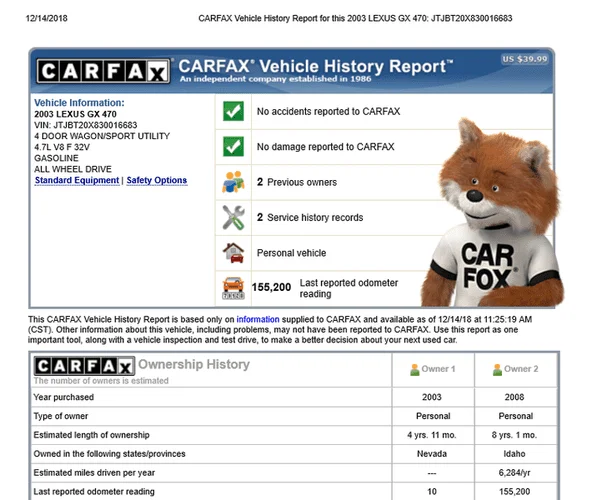This screenshot has width=612, height=500.
Task: Click 'Estimated length of ownership' row label
Action: click(91, 435)
